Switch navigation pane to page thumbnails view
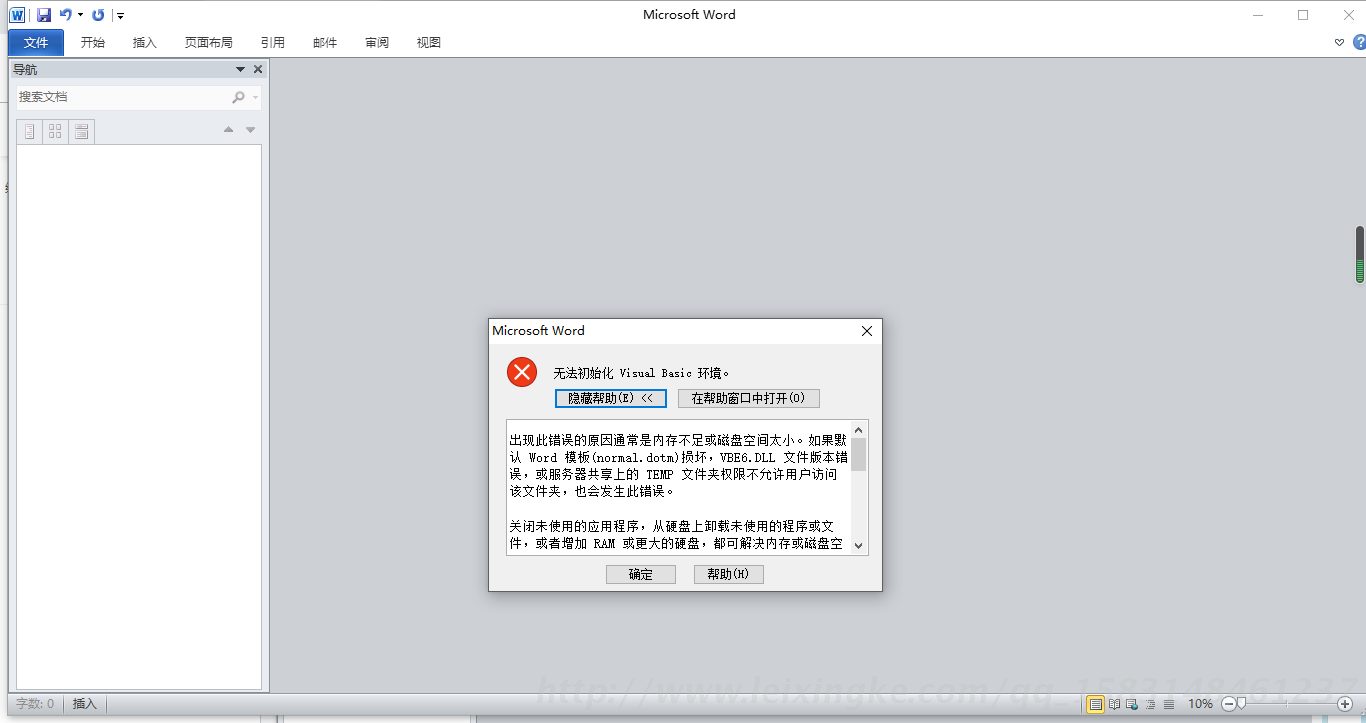The height and width of the screenshot is (723, 1366). (x=56, y=131)
